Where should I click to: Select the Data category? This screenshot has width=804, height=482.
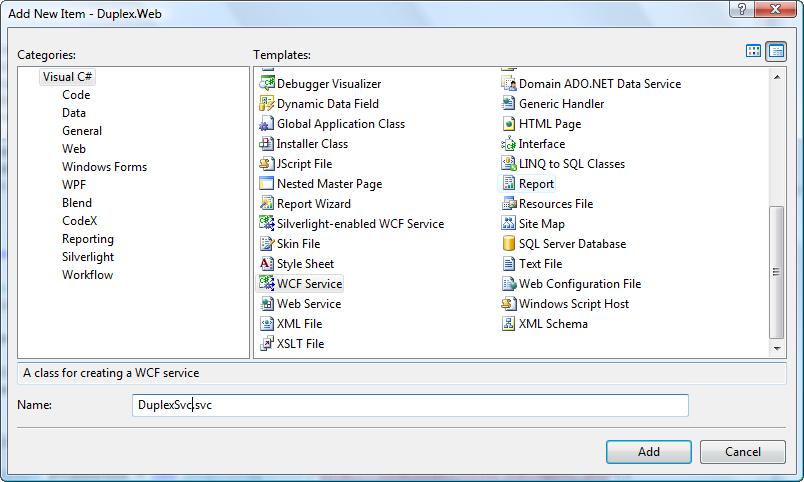[74, 113]
